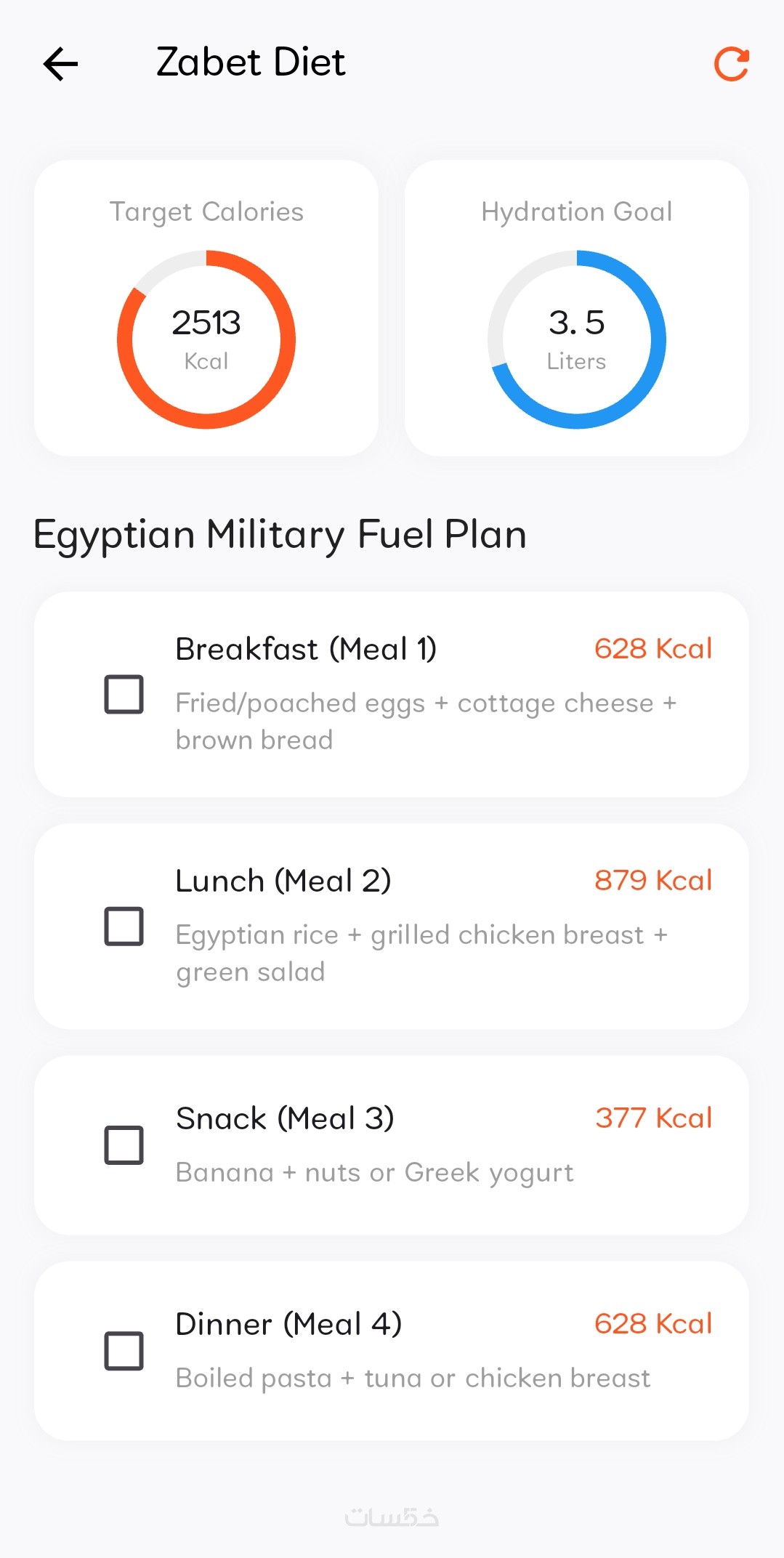784x1558 pixels.
Task: Check the Breakfast (Meal 1) checkbox
Action: [124, 694]
